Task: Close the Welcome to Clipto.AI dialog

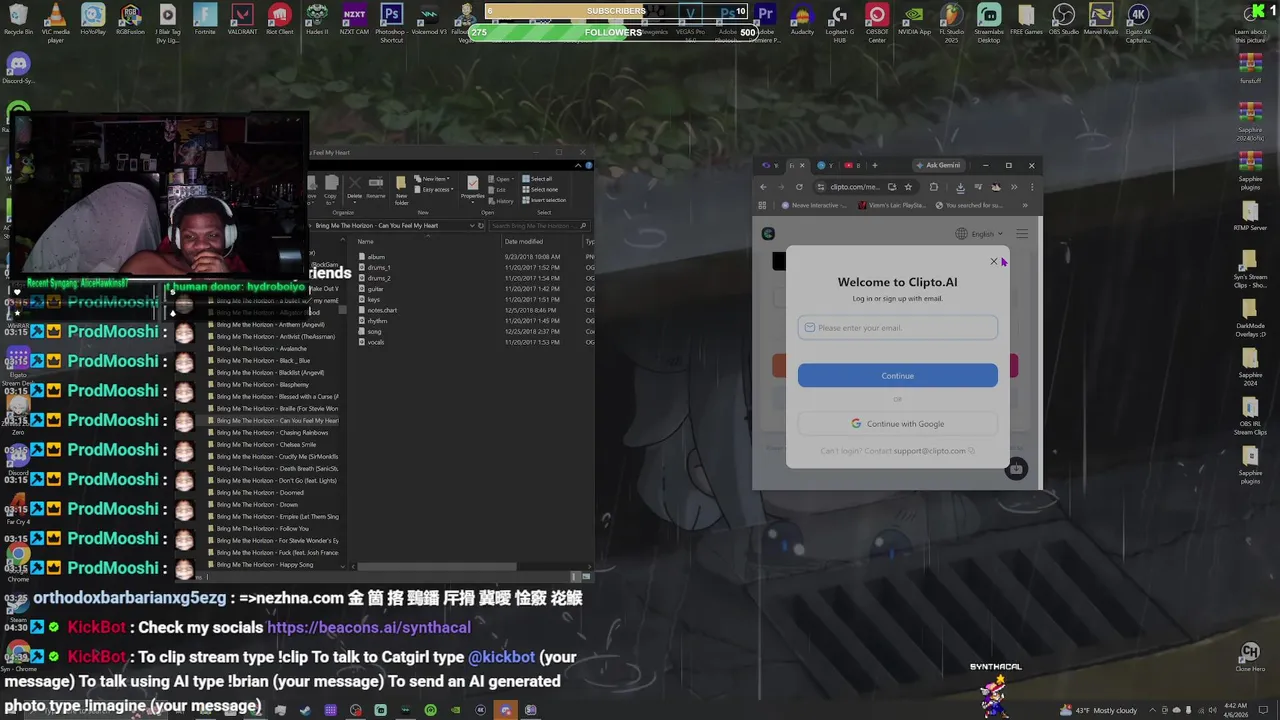Action: click(x=994, y=261)
